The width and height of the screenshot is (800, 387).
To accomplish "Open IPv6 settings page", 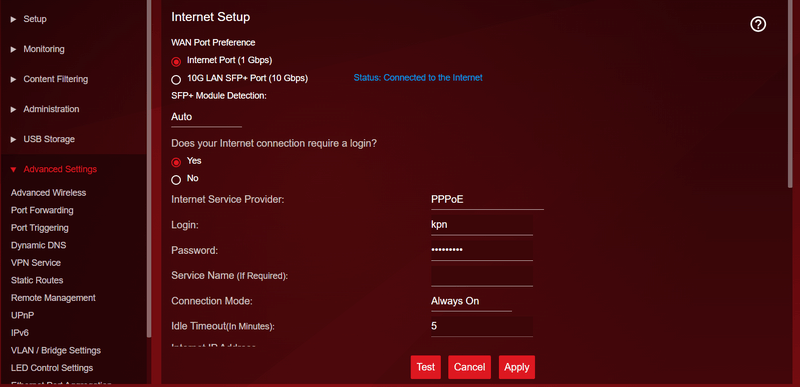I will 20,333.
